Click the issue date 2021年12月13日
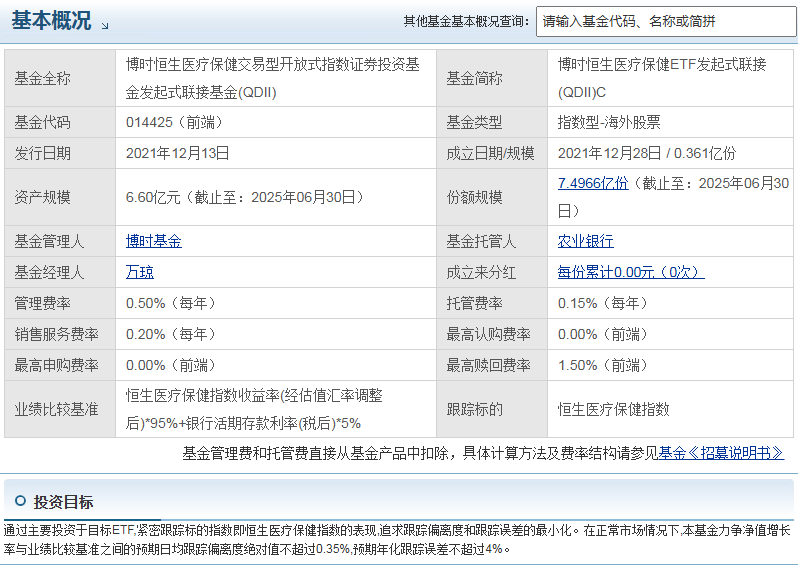Viewport: 798px width, 567px height. point(178,153)
